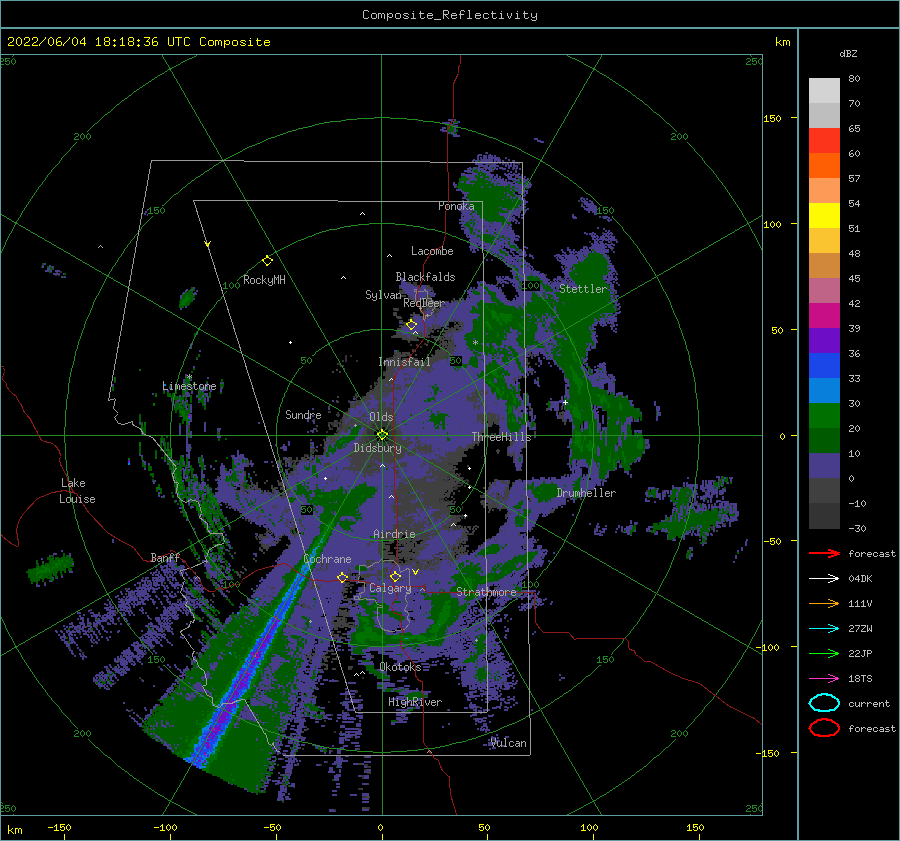The height and width of the screenshot is (841, 900).
Task: Click the Didsbury city label
Action: click(378, 448)
